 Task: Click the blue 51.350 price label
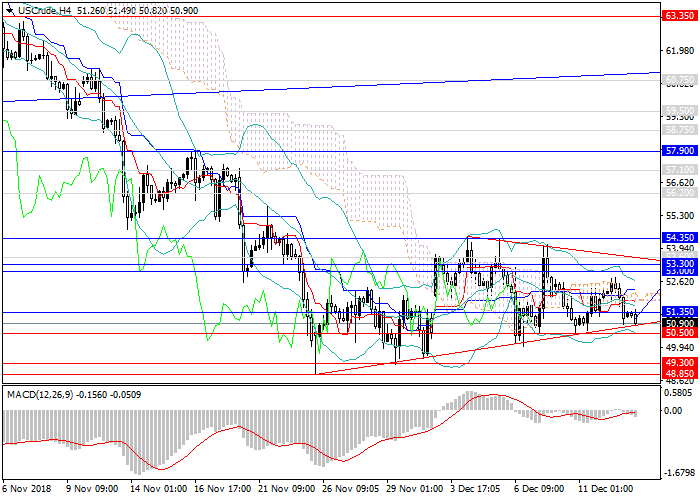pyautogui.click(x=679, y=312)
